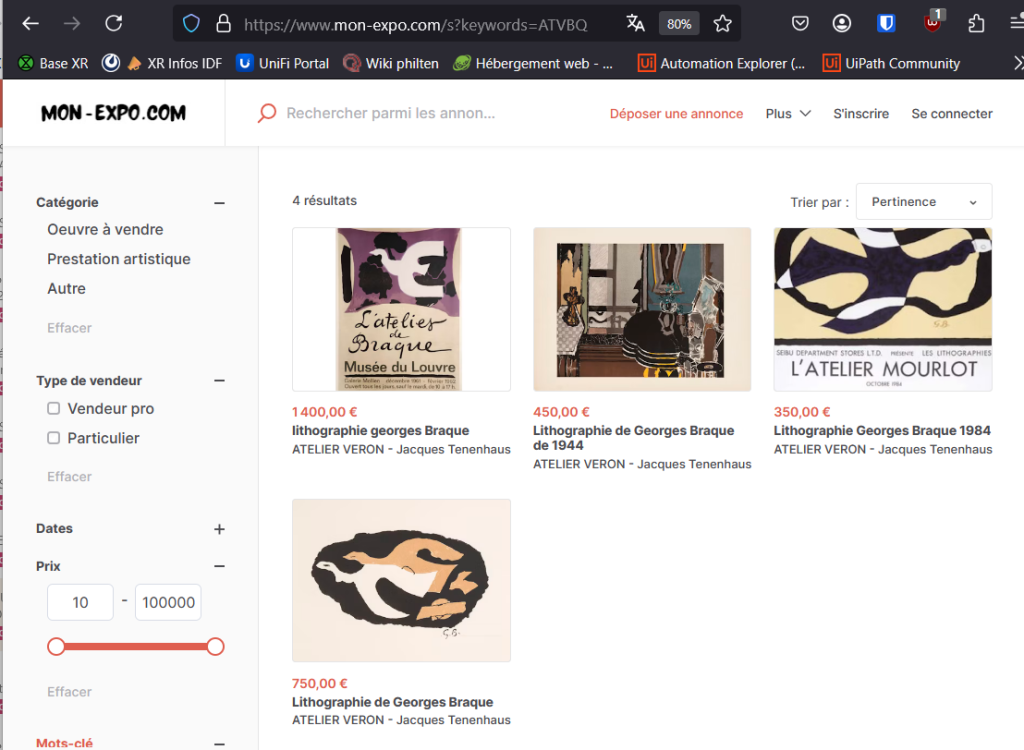Viewport: 1024px width, 750px height.
Task: Focus the Rechercher parmi les annonces field
Action: tap(391, 113)
